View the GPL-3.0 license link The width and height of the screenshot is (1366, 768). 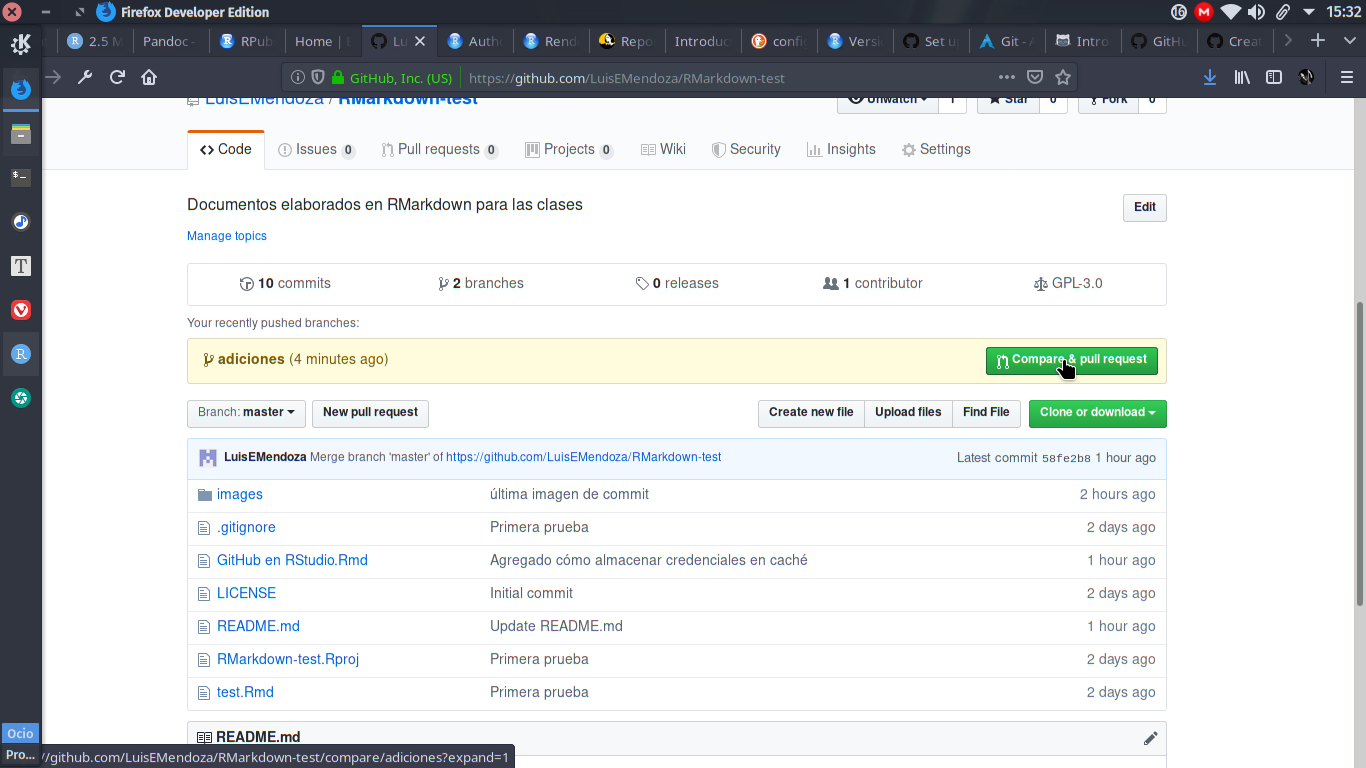1068,283
